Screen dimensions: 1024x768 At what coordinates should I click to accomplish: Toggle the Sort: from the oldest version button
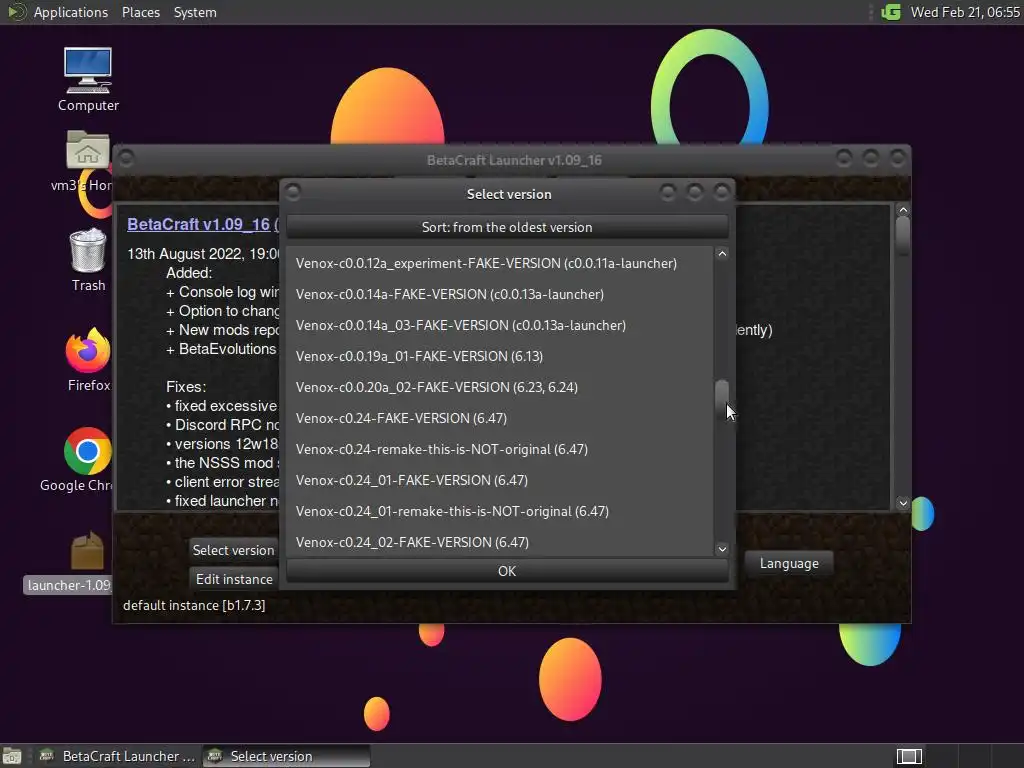click(x=507, y=227)
